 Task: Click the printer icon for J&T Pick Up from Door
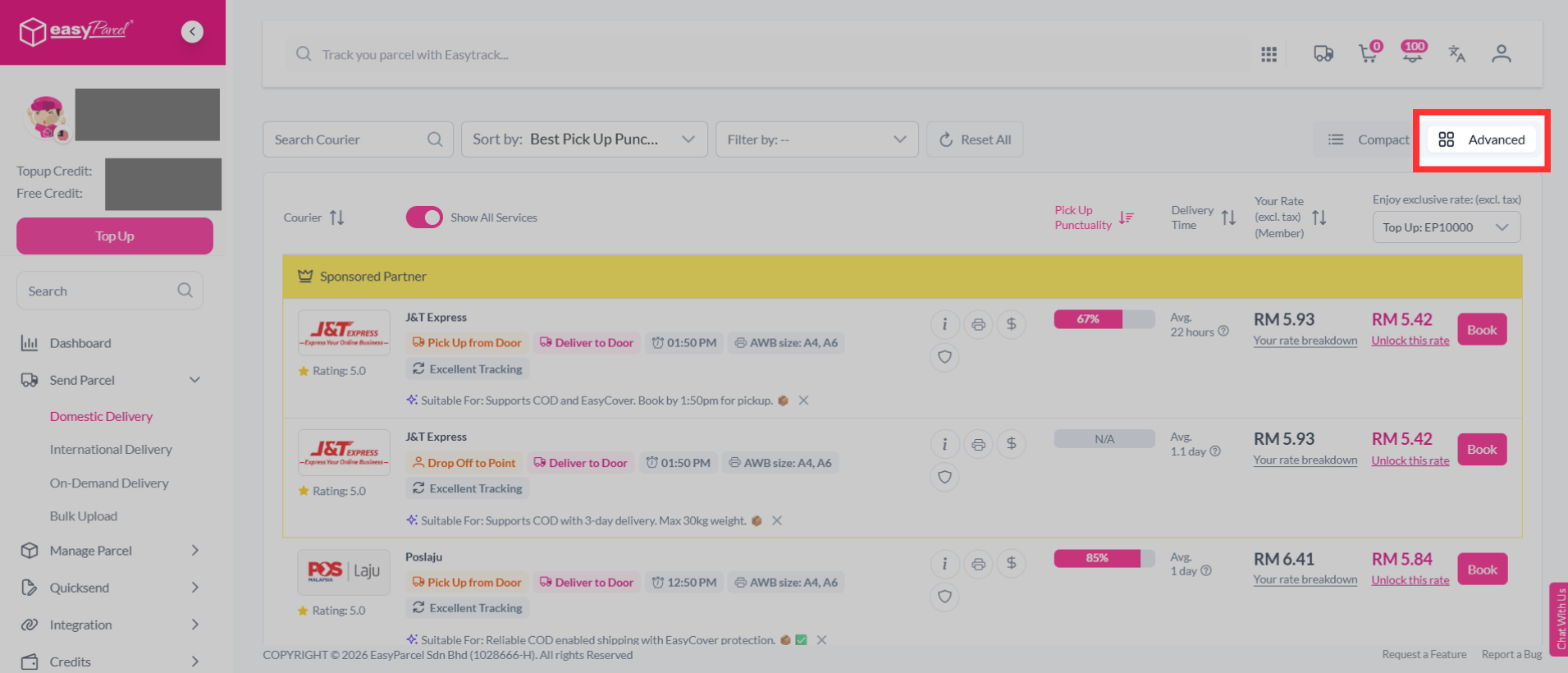click(x=978, y=324)
